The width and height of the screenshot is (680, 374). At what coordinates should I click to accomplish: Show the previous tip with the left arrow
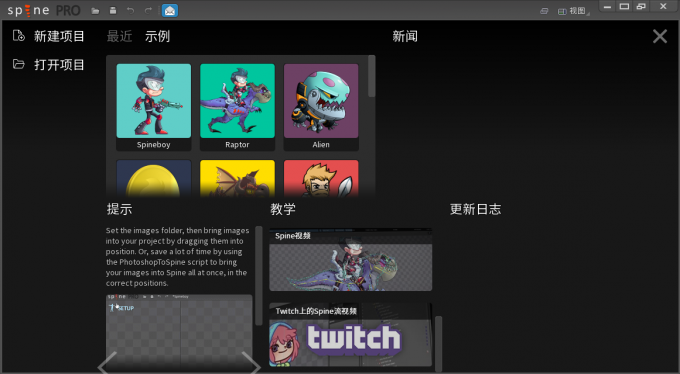tap(108, 363)
